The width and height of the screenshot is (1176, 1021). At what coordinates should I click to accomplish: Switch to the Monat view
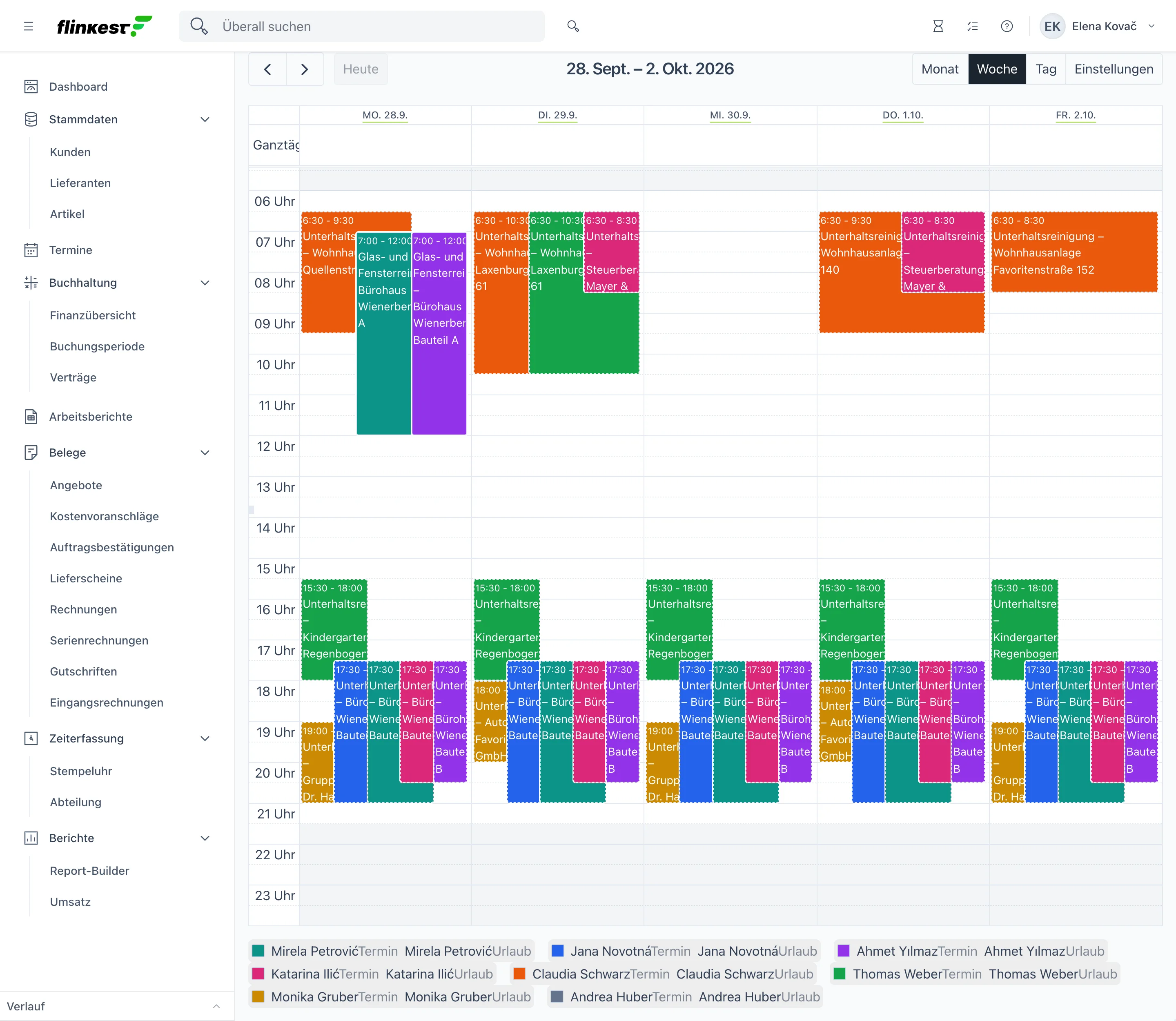(x=940, y=69)
